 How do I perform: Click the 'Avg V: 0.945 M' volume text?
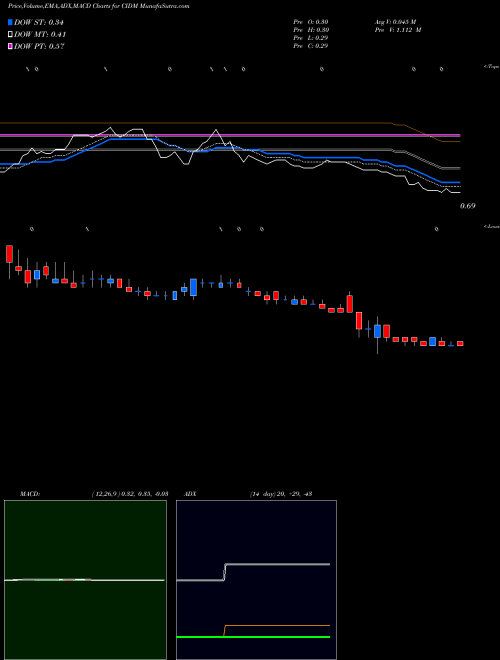pos(395,22)
